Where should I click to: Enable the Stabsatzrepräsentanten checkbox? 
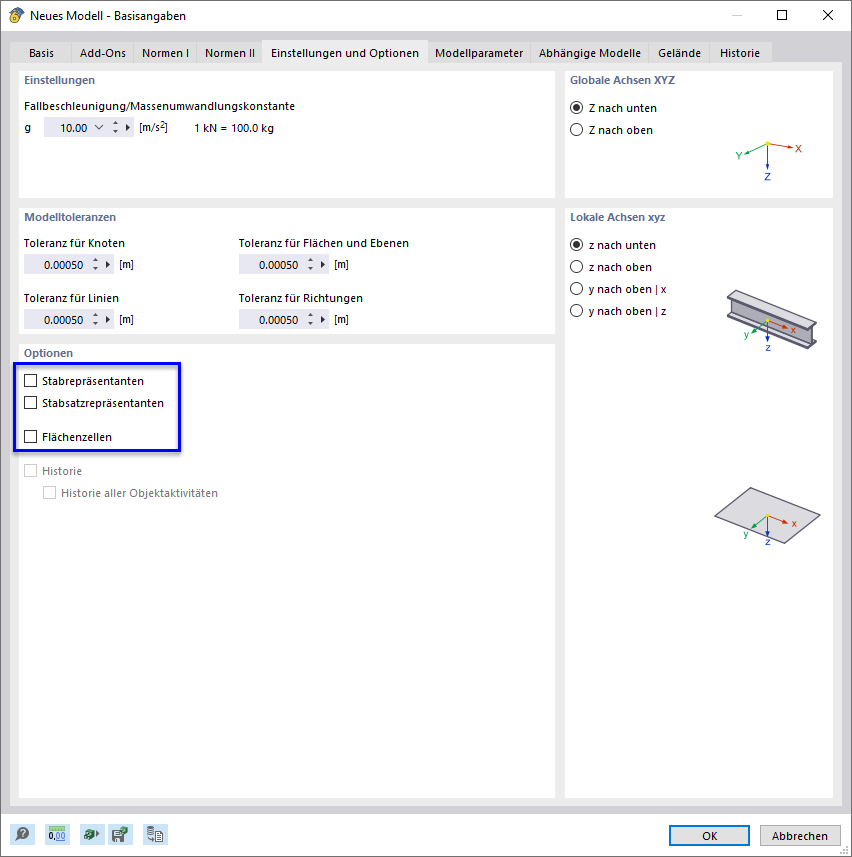31,403
